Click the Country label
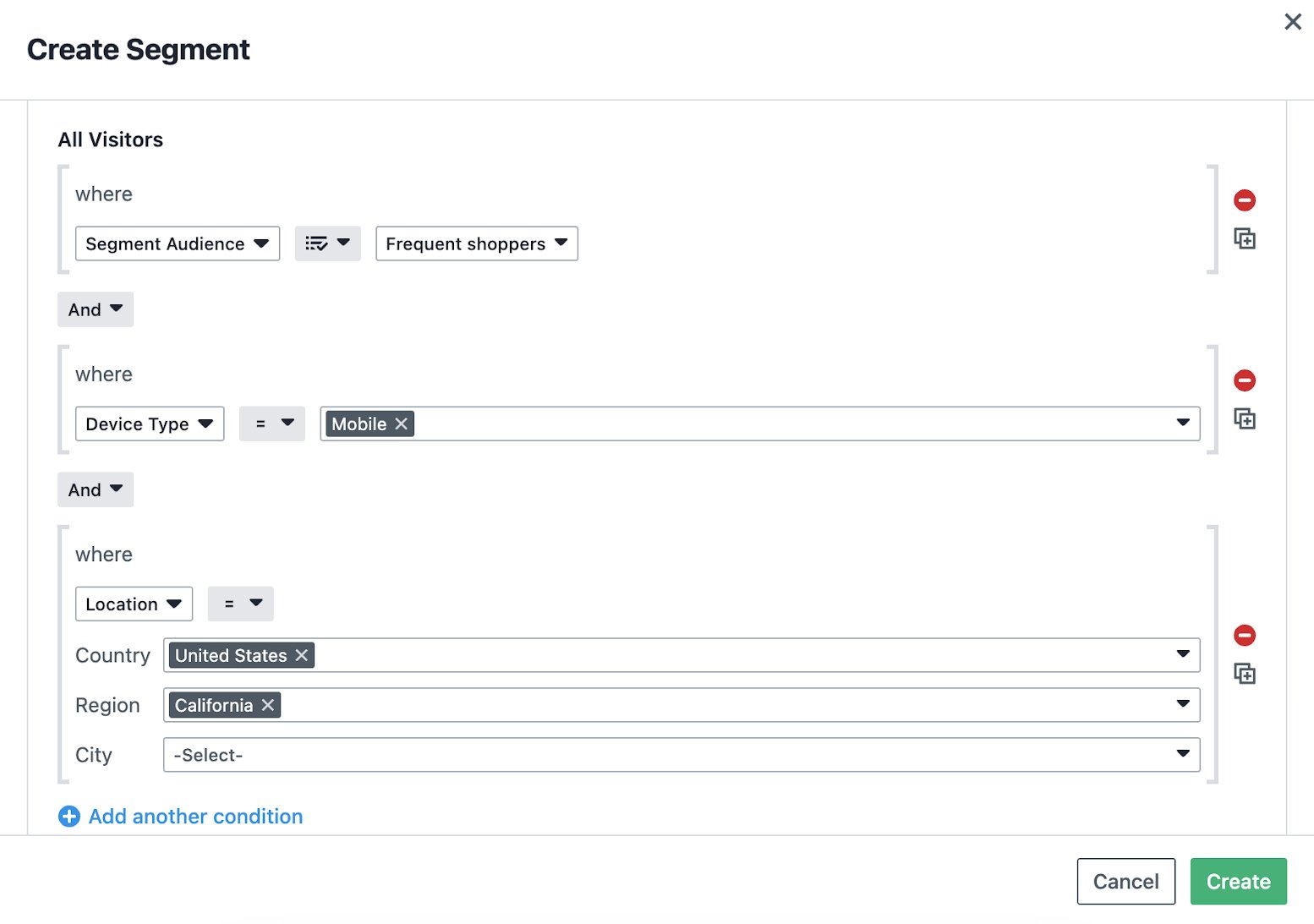The width and height of the screenshot is (1314, 924). pyautogui.click(x=112, y=655)
